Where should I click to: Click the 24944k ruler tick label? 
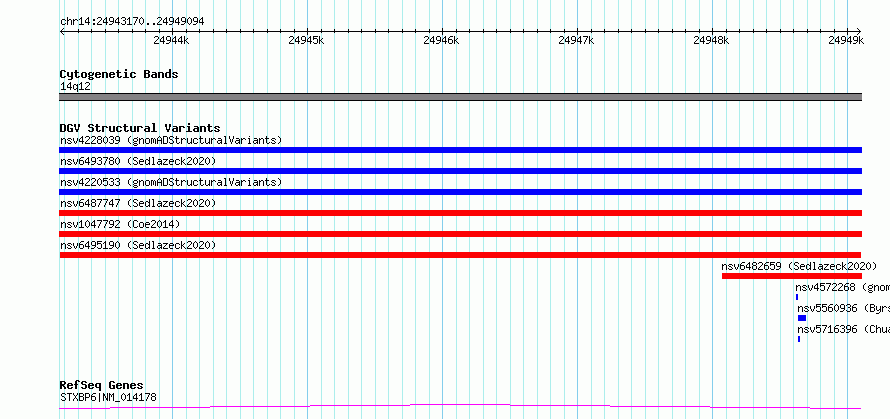pyautogui.click(x=171, y=40)
